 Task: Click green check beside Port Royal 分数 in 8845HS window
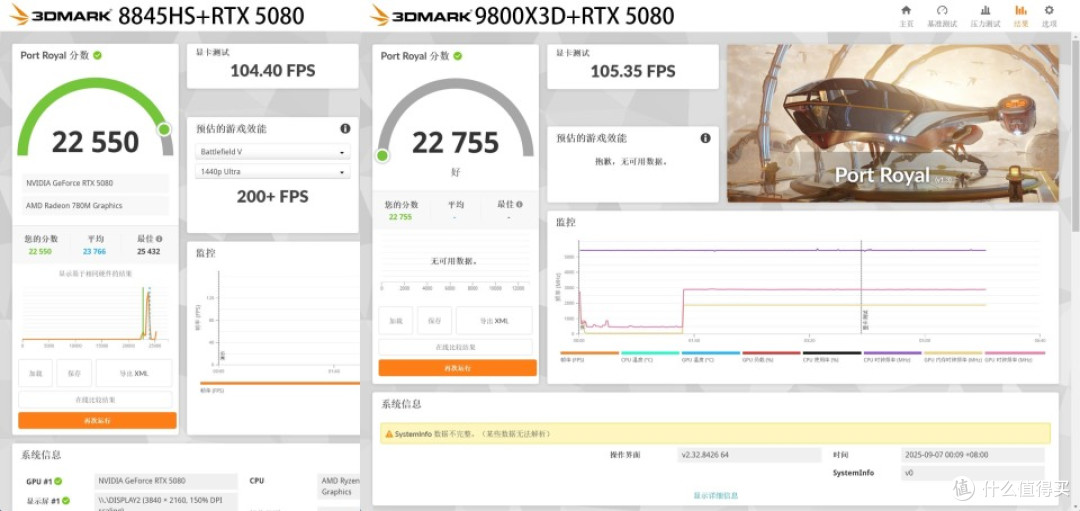click(97, 55)
